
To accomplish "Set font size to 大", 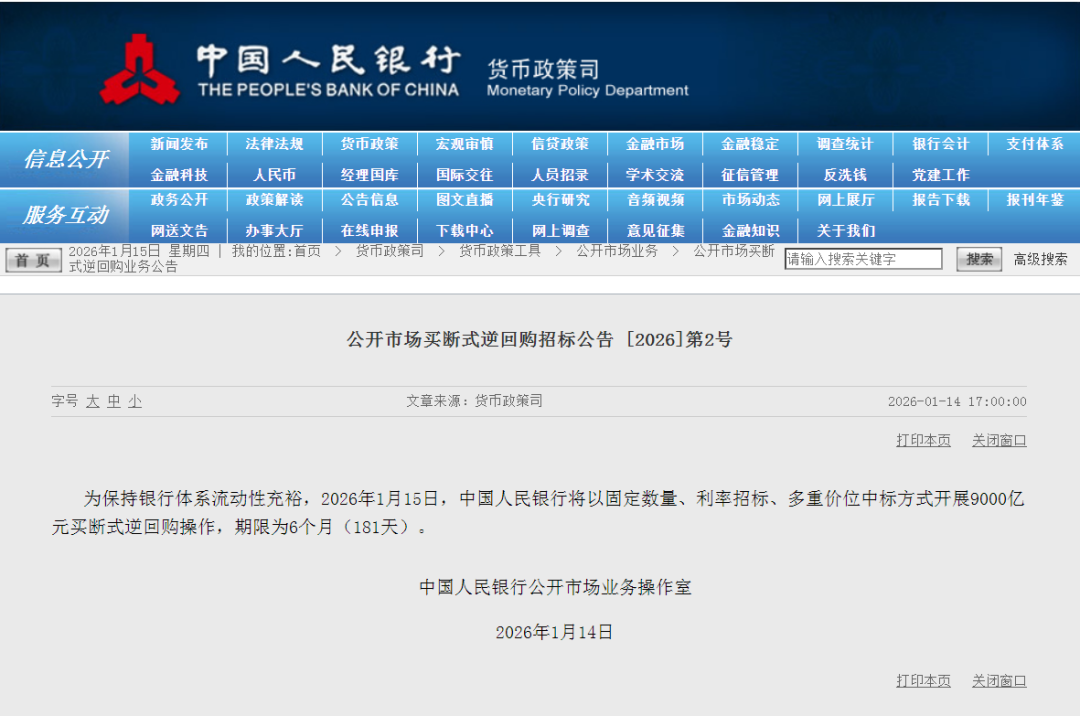I will pos(93,401).
